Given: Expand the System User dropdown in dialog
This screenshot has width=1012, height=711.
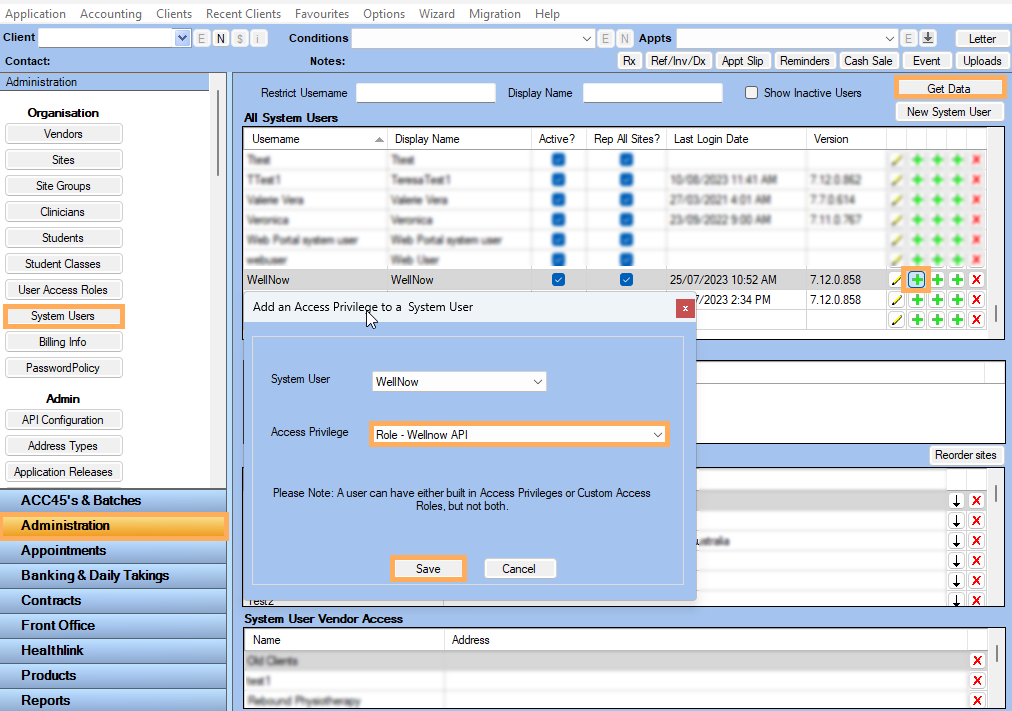Looking at the screenshot, I should tap(537, 381).
